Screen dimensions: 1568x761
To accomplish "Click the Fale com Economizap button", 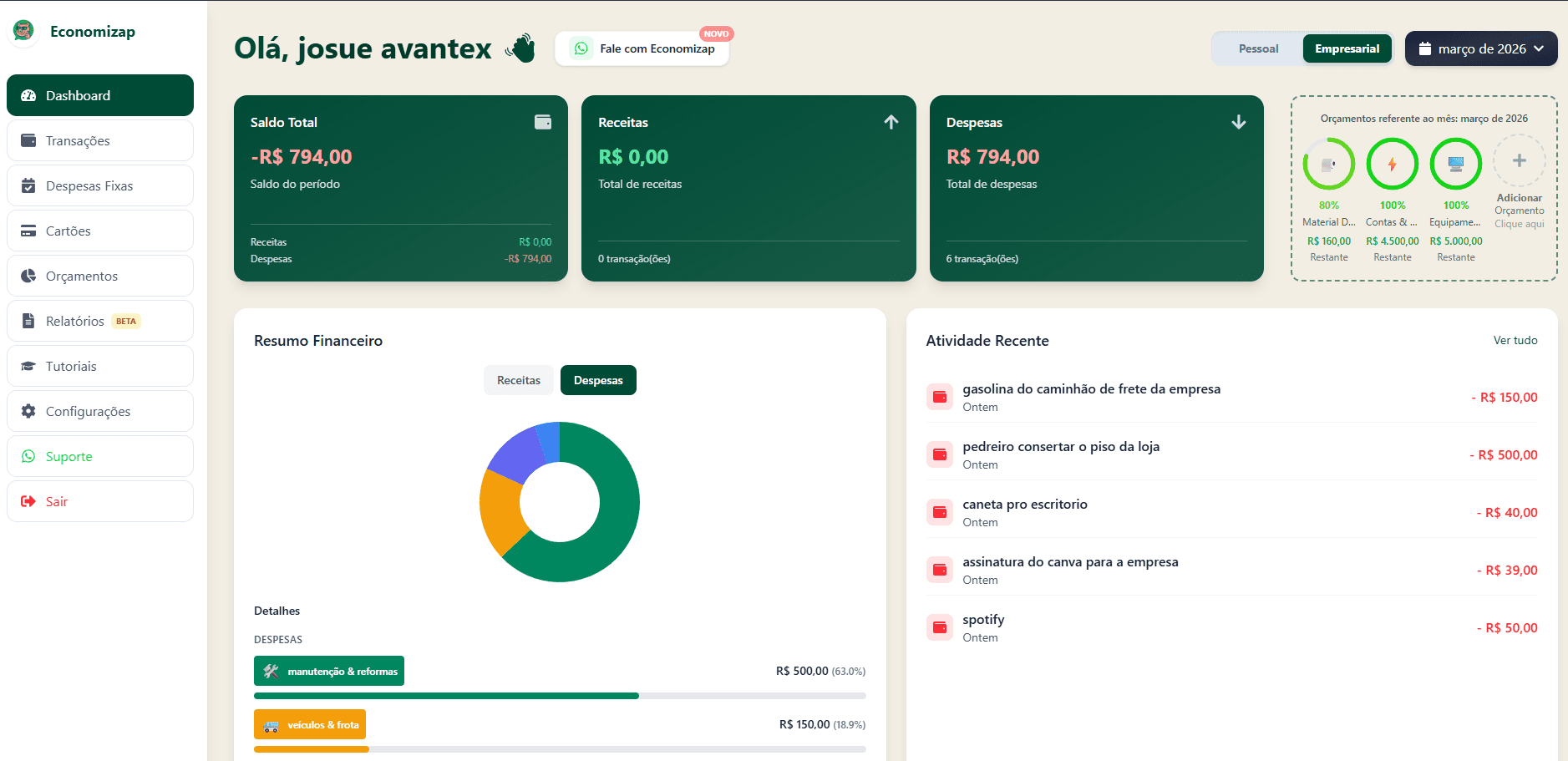I will [x=642, y=48].
